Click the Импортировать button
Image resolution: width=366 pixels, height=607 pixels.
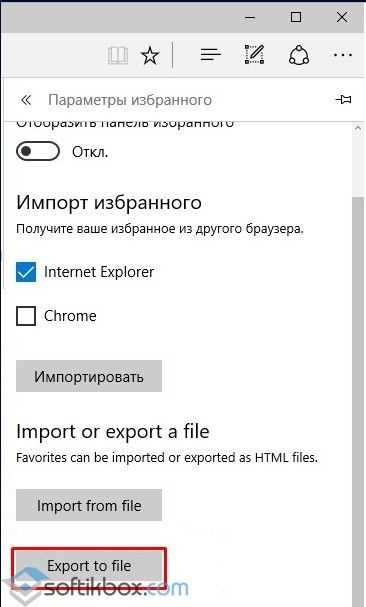(x=89, y=376)
